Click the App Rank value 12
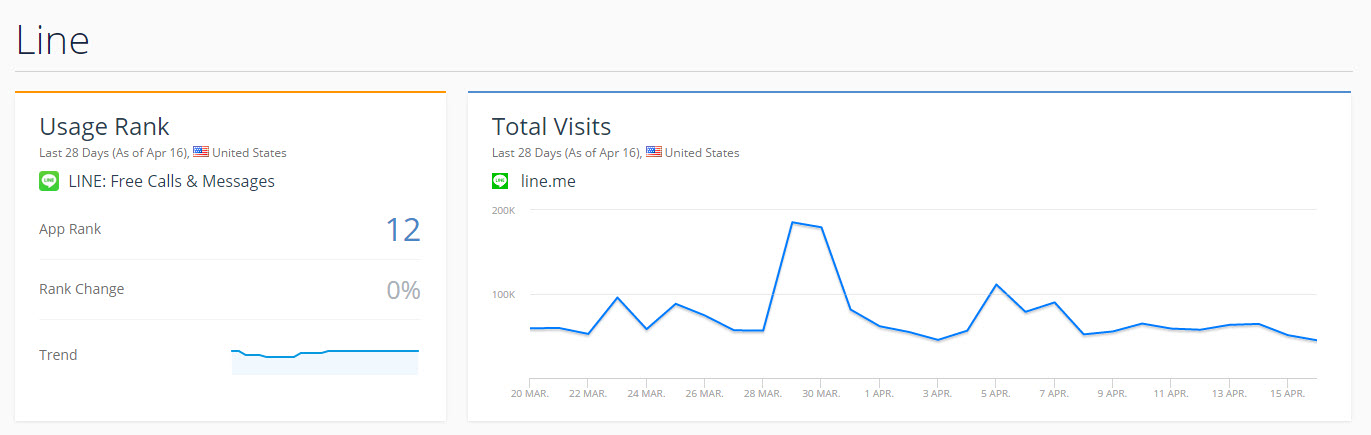This screenshot has height=435, width=1371. pyautogui.click(x=403, y=230)
